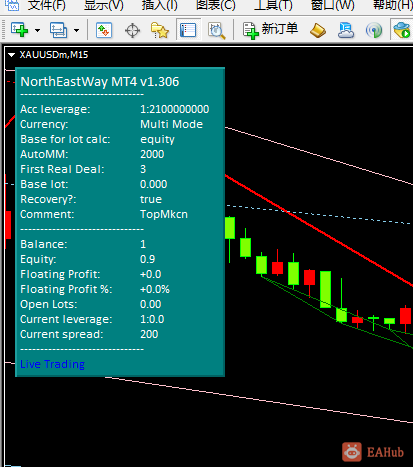Toggle the Terminal panel icon
The image size is (413, 467).
(188, 30)
